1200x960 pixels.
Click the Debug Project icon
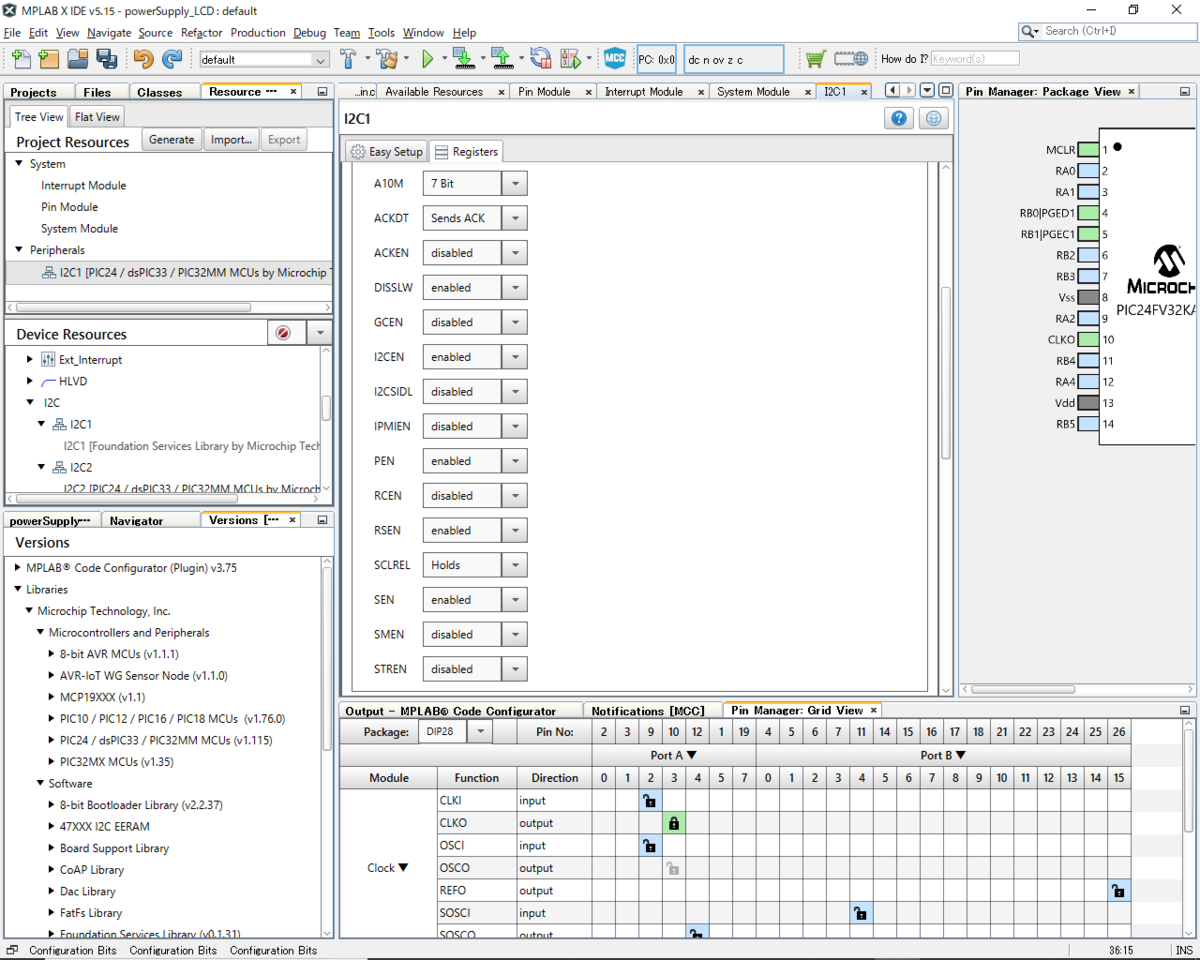click(571, 59)
